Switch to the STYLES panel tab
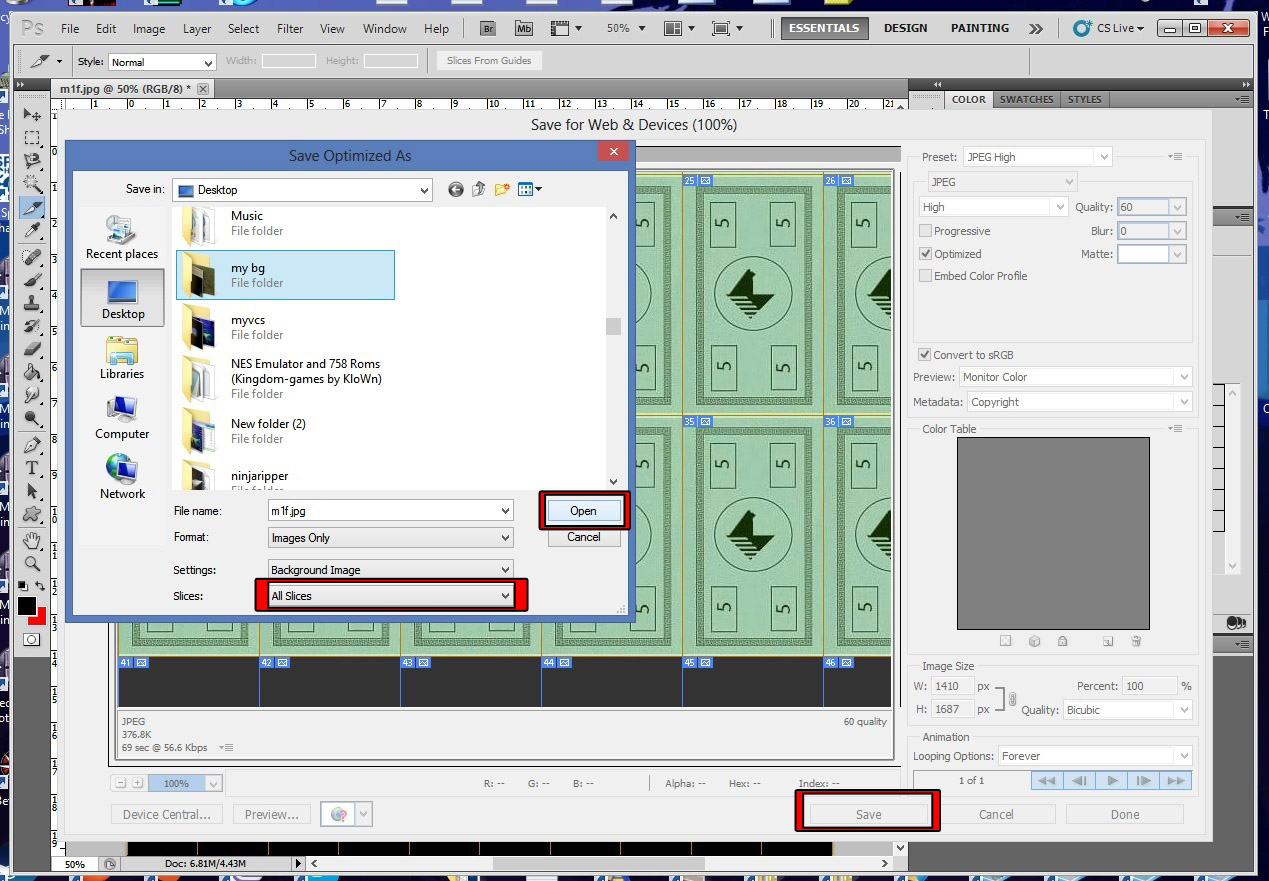Screen dimensions: 1269x881 [1084, 99]
